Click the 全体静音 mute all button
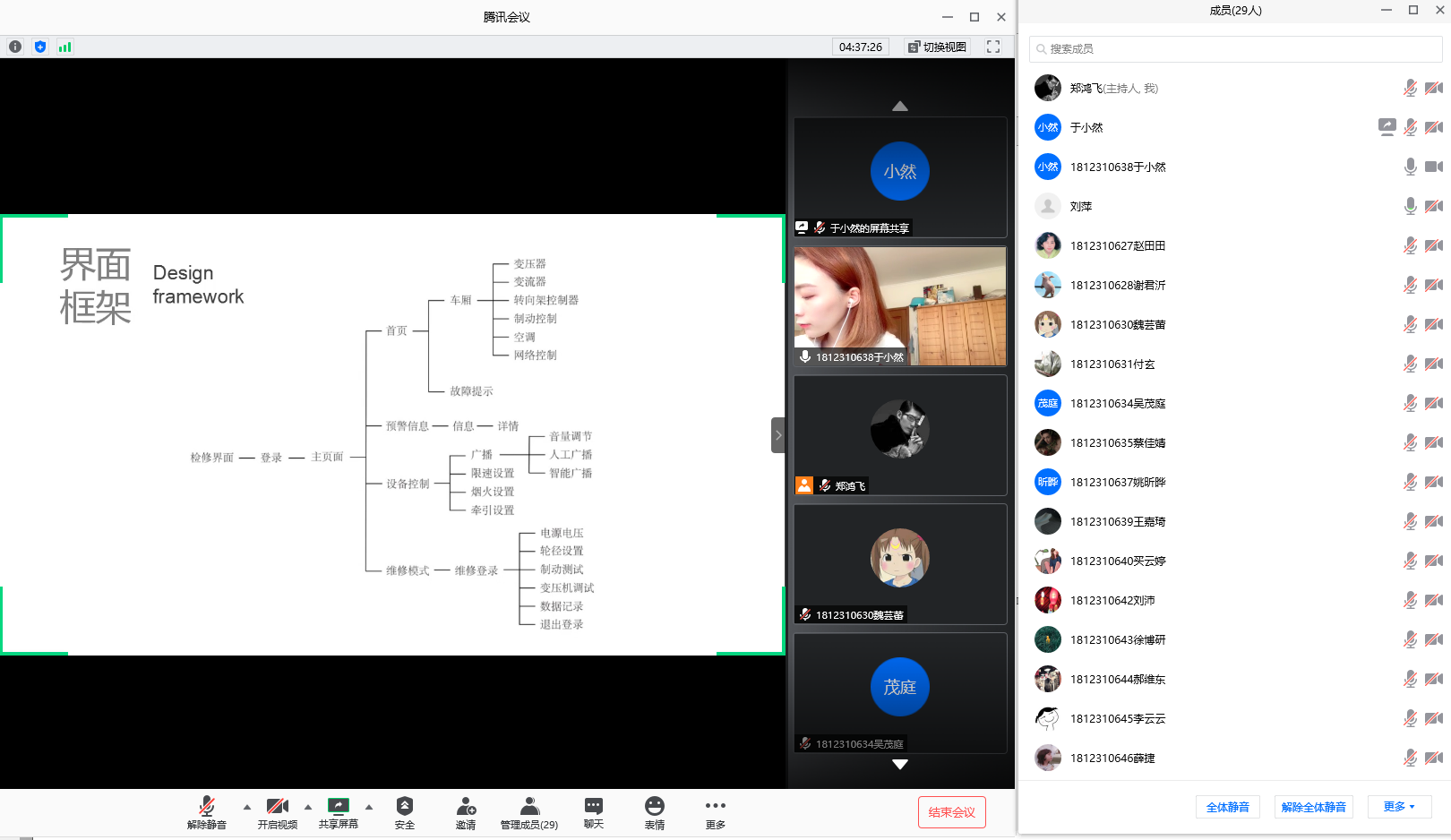This screenshot has height=840, width=1451. pyautogui.click(x=1227, y=807)
